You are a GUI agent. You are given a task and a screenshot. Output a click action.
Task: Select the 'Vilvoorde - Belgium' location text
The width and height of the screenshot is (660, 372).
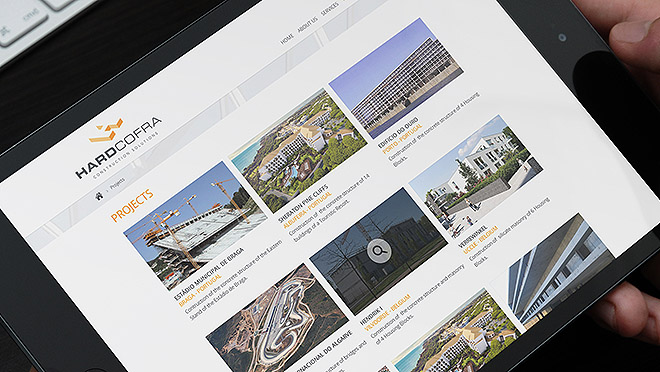(x=388, y=313)
